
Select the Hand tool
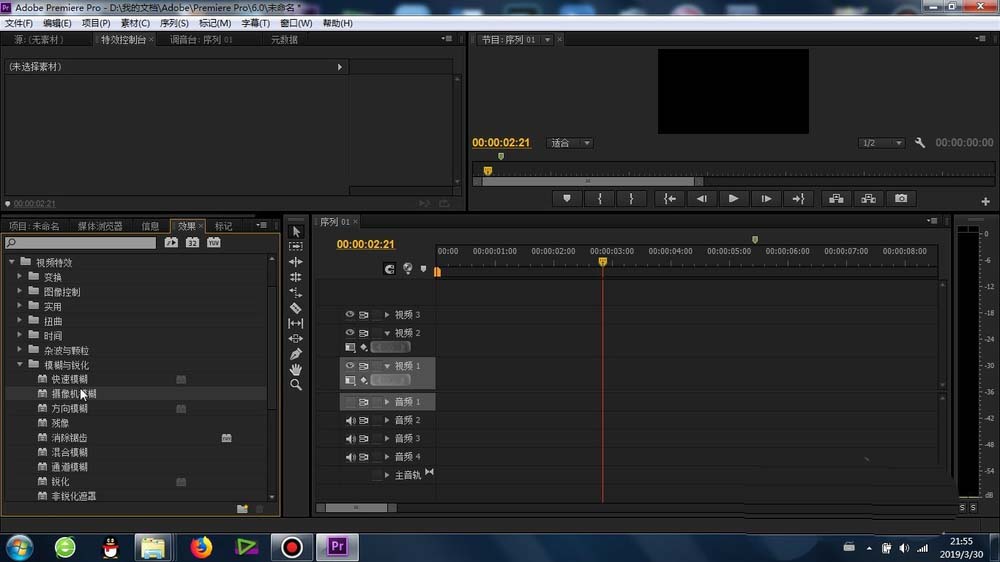tap(296, 369)
